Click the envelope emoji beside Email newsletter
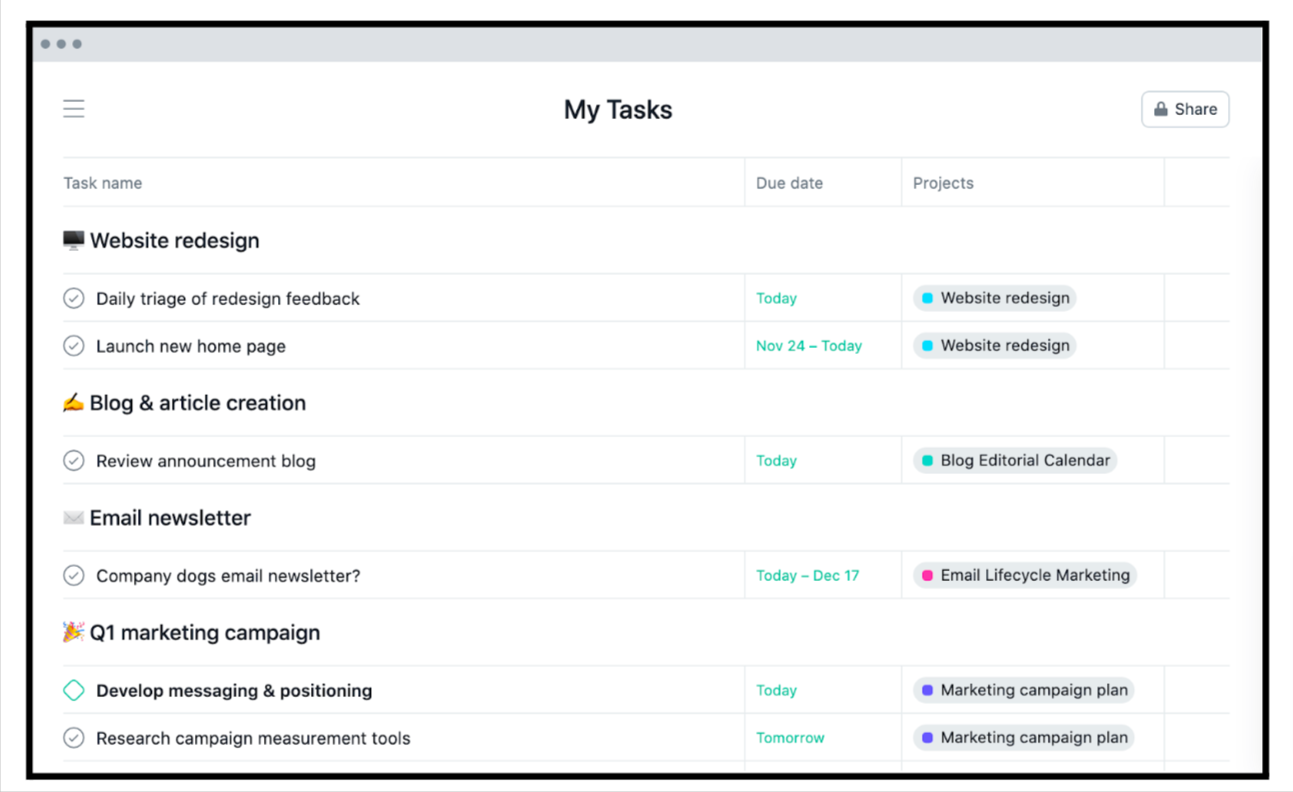The image size is (1293, 792). (73, 517)
